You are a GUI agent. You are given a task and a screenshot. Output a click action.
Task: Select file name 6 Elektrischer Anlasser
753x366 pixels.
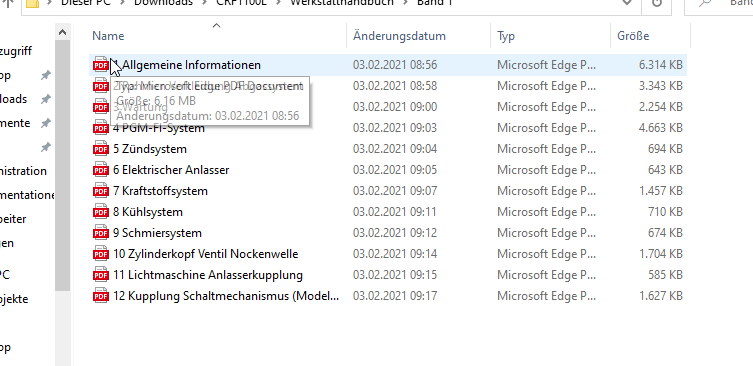tap(171, 170)
